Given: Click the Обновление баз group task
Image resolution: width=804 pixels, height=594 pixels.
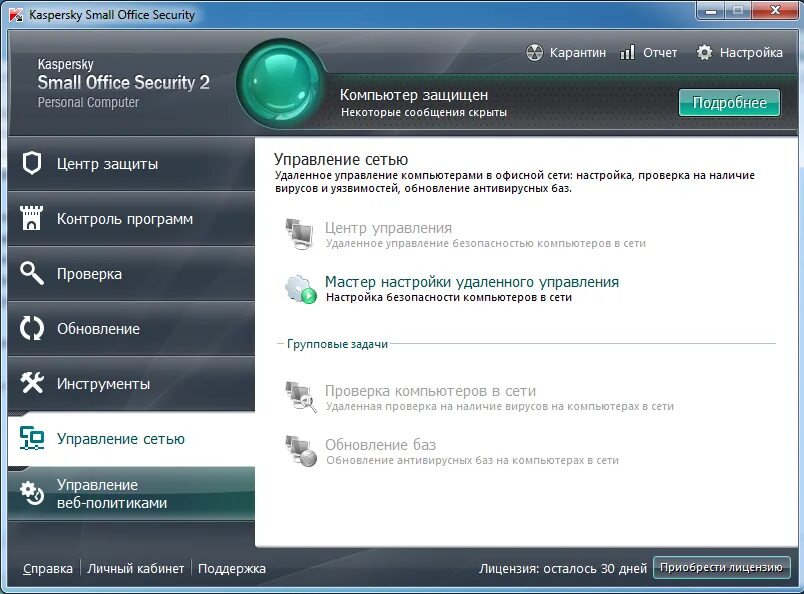Looking at the screenshot, I should pos(380,445).
